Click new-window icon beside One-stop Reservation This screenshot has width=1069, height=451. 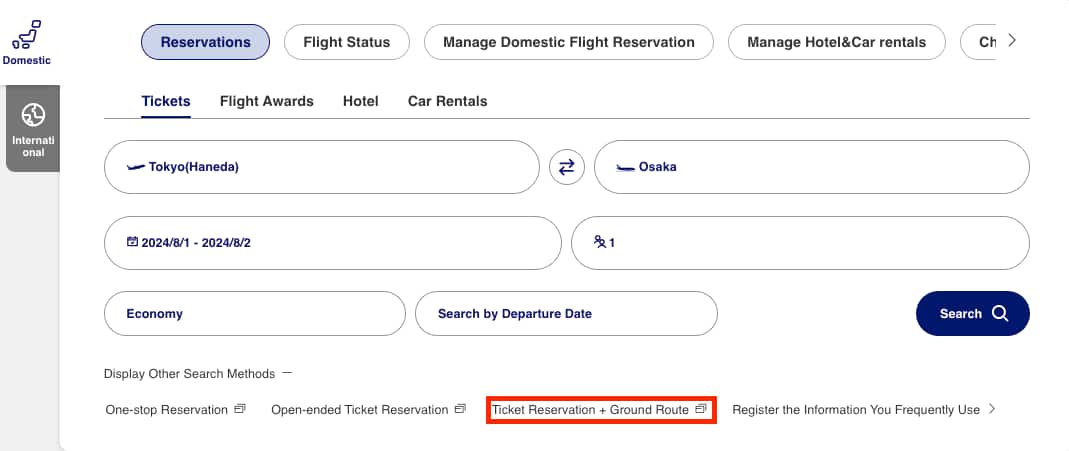point(239,409)
